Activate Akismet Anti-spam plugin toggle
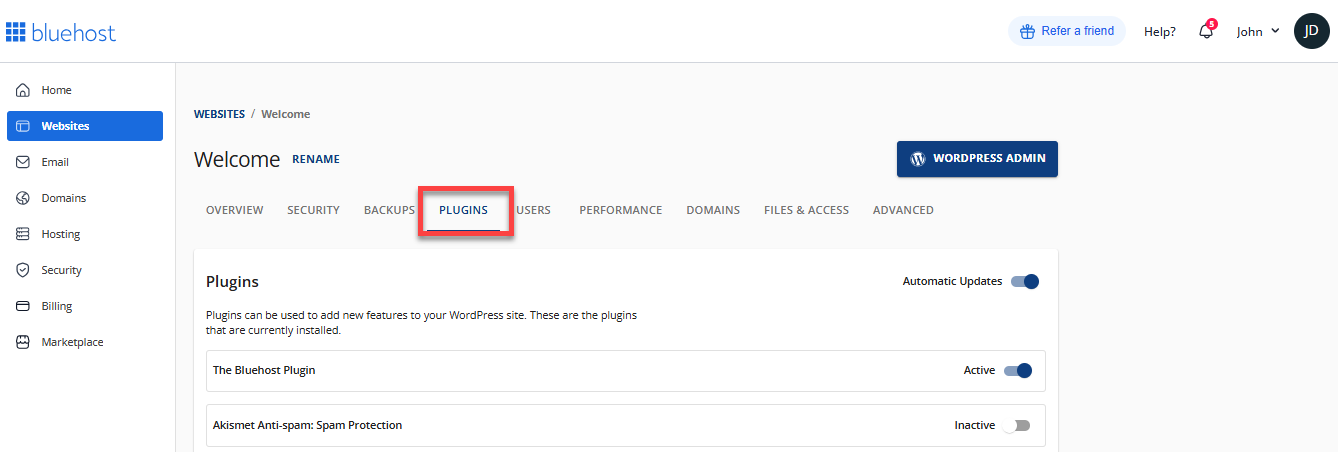 [x=1017, y=426]
